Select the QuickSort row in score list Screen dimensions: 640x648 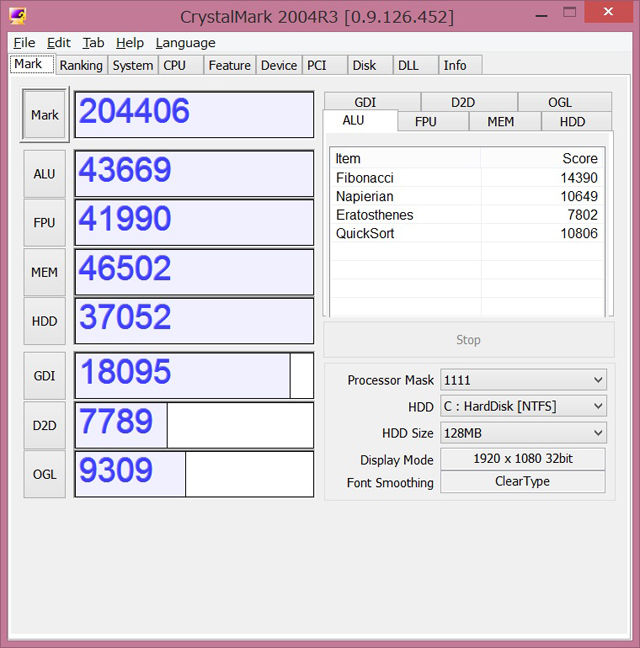[467, 233]
